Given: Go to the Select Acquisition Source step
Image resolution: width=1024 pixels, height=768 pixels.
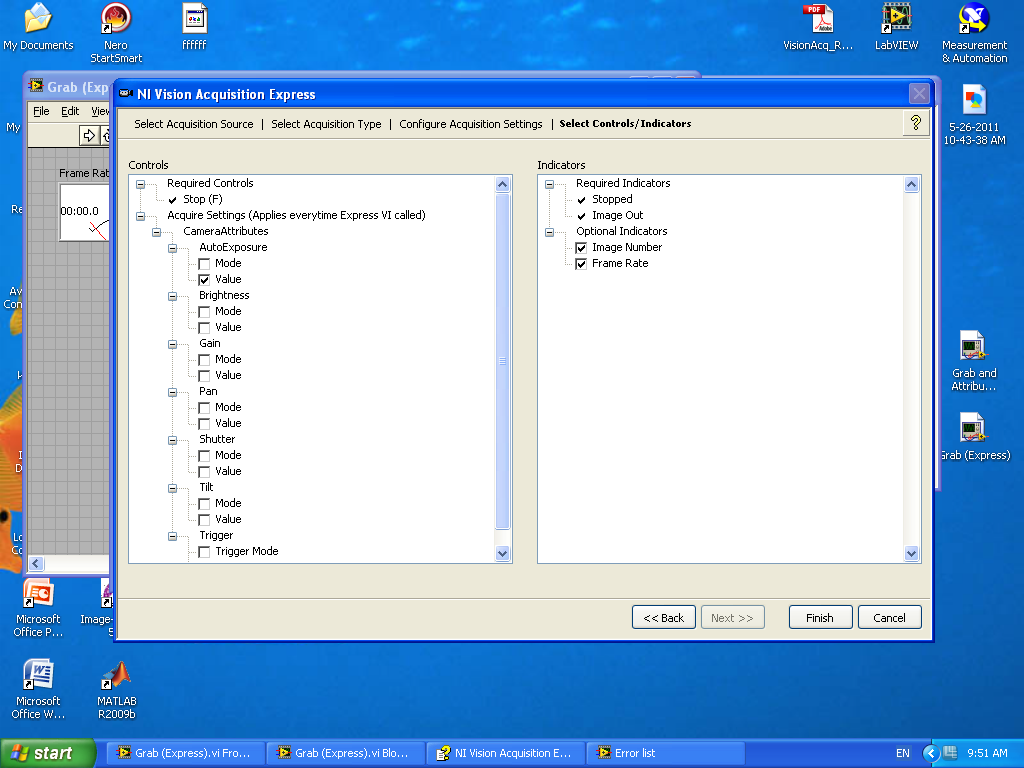Looking at the screenshot, I should [193, 124].
